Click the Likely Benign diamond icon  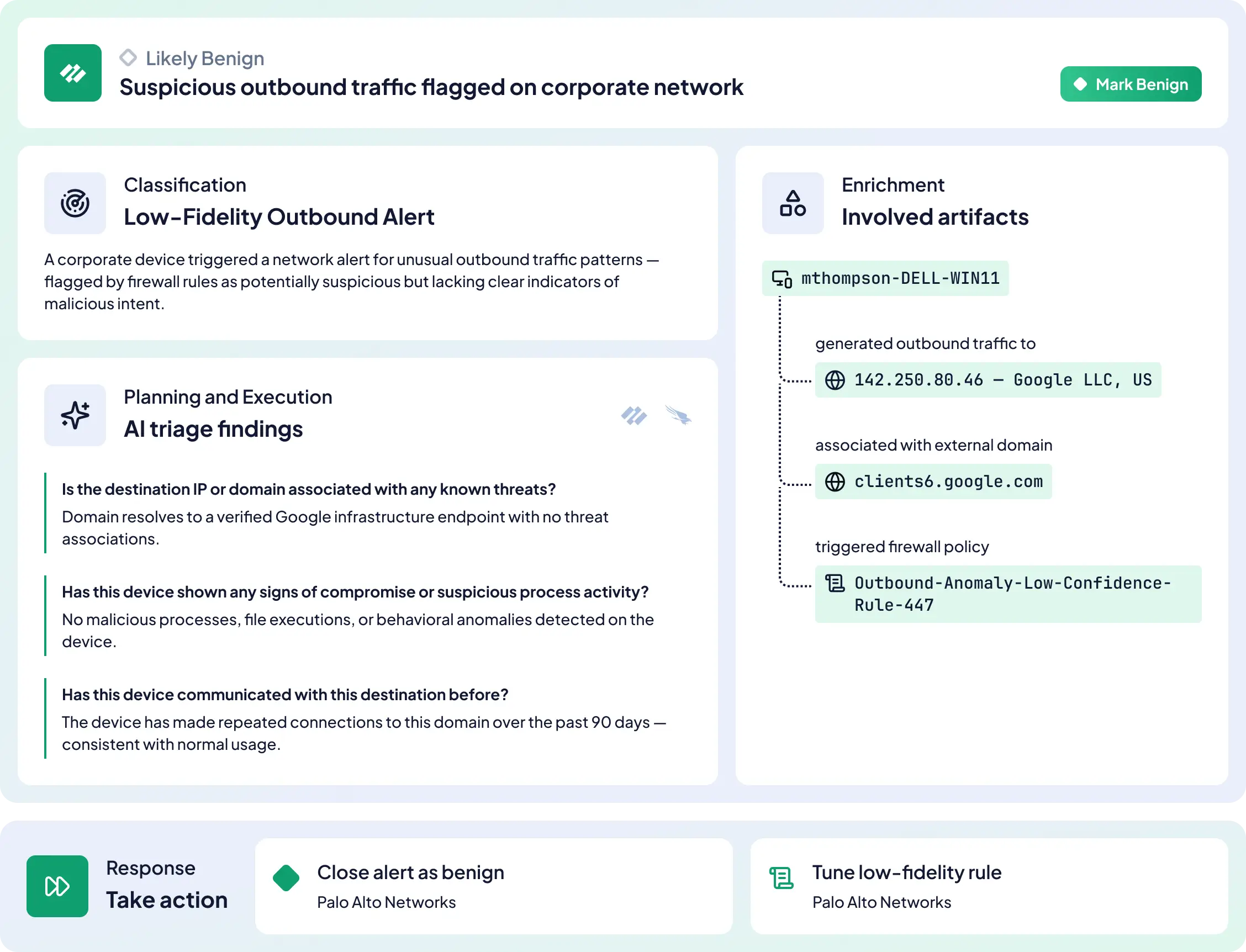128,58
